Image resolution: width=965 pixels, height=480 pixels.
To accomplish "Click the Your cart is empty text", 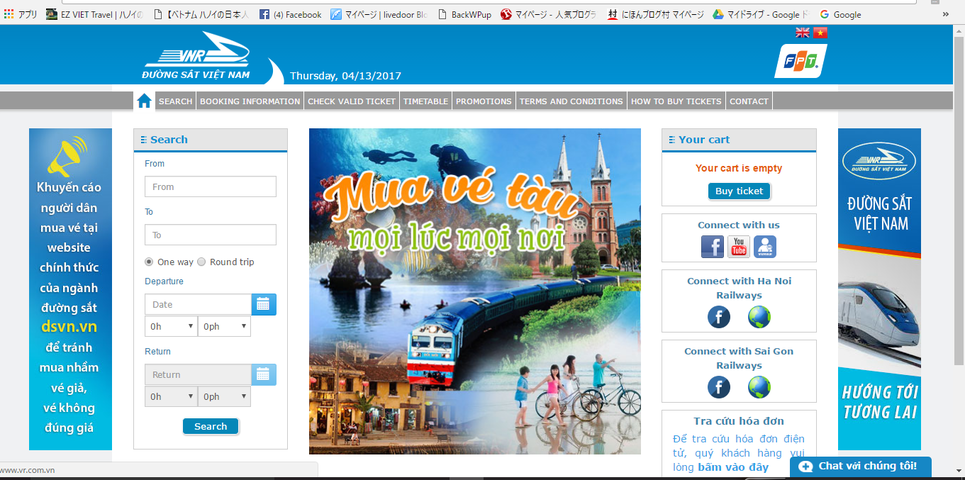I will (739, 168).
